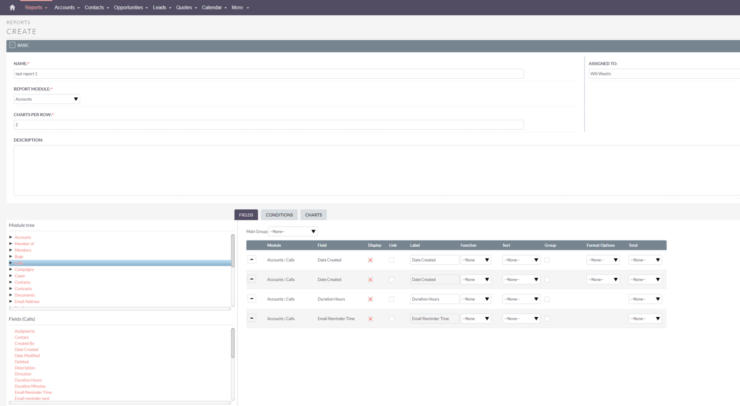The height and width of the screenshot is (406, 740).
Task: Enable Link checkbox for first Date Created row
Action: (392, 260)
